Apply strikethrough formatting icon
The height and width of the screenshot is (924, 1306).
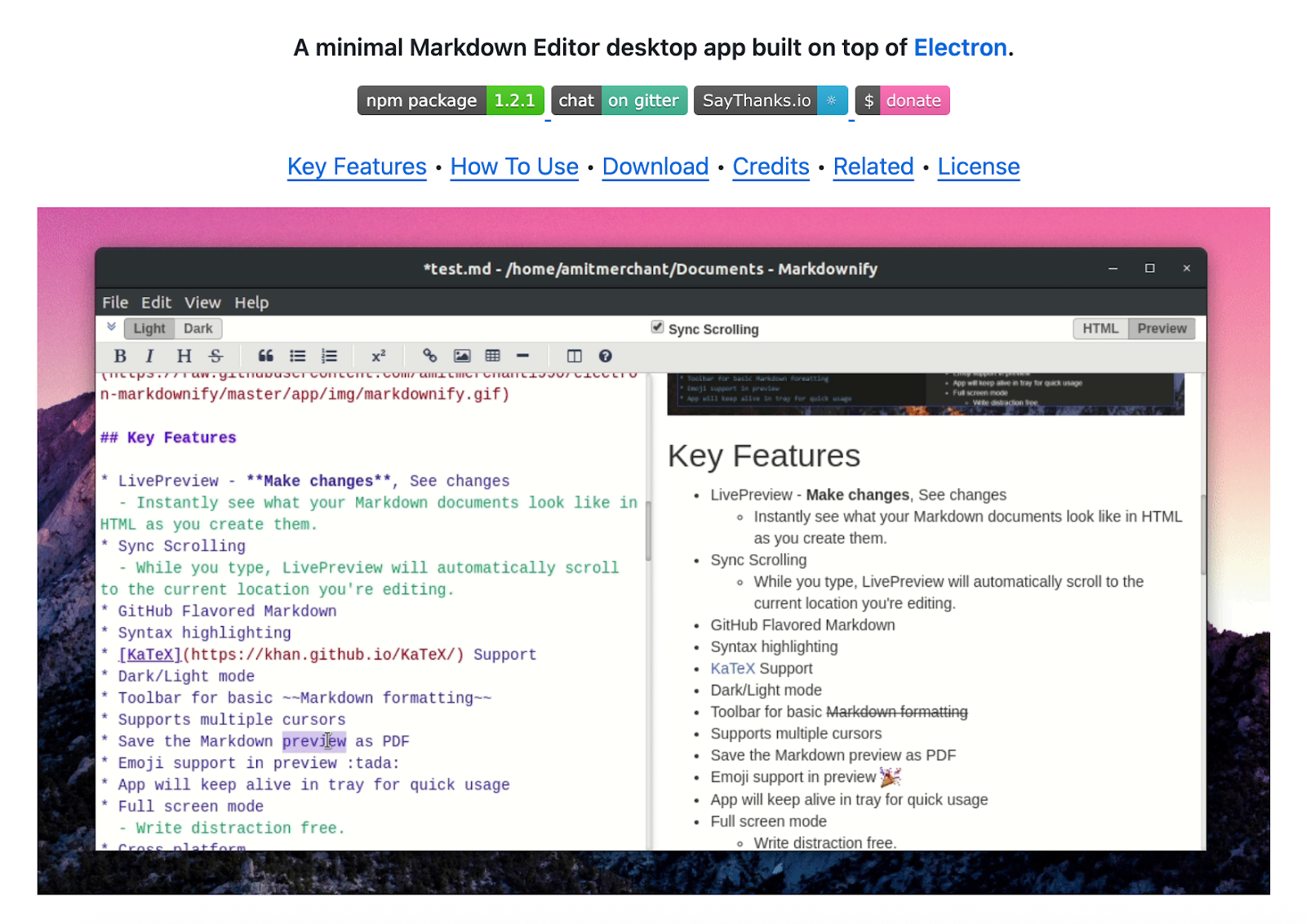[x=215, y=356]
